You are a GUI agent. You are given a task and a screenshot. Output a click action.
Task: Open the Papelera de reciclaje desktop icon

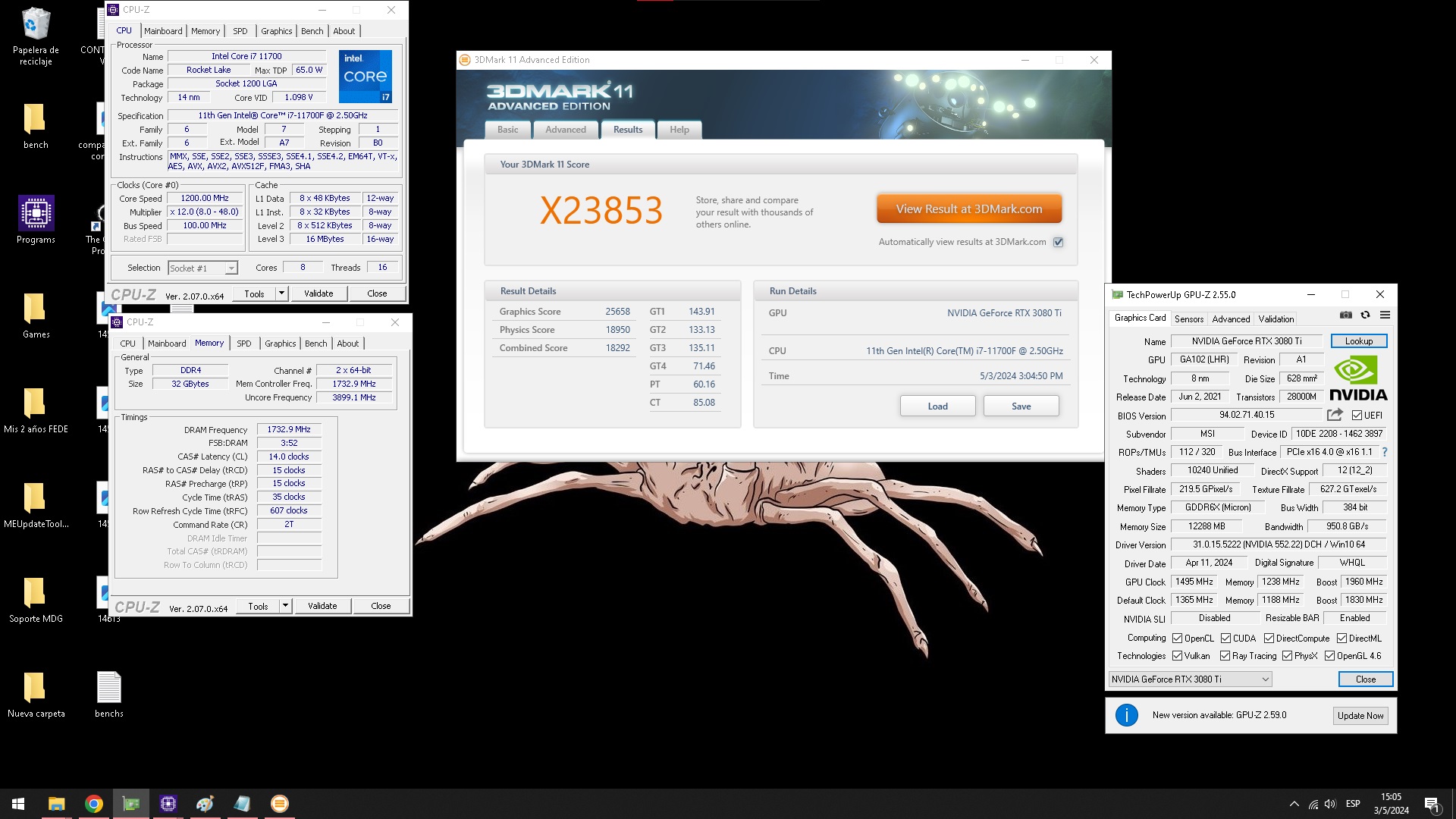tap(36, 36)
